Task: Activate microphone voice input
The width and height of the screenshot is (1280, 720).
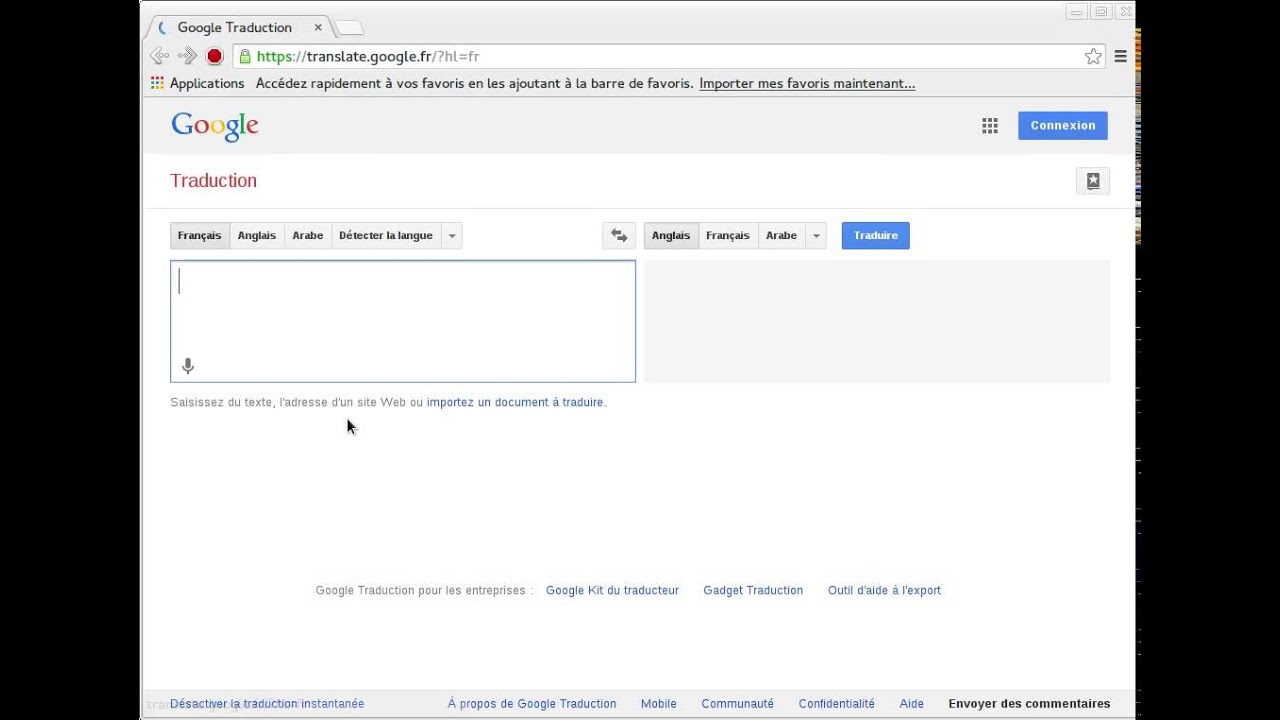Action: [x=187, y=366]
